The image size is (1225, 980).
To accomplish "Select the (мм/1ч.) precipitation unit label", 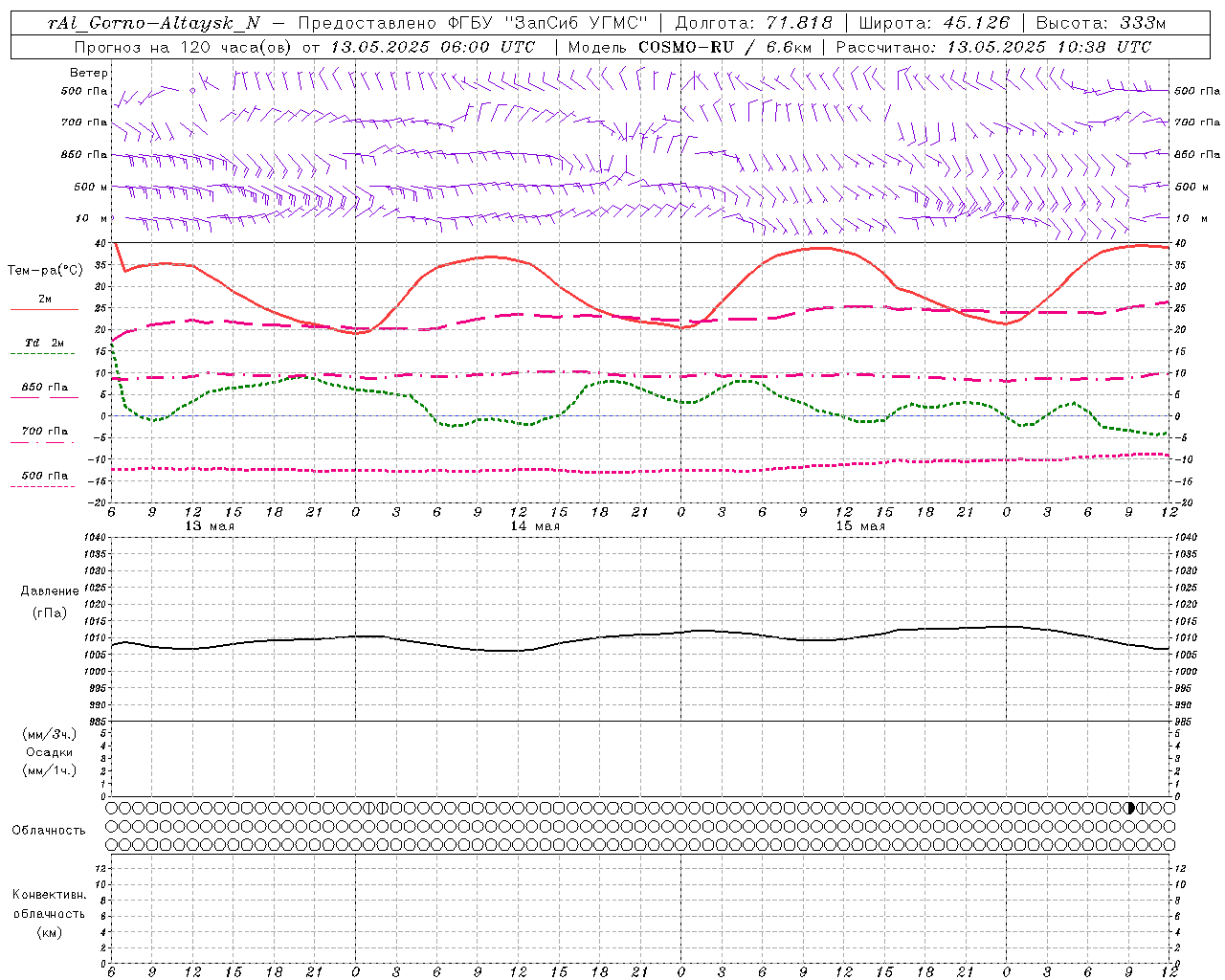I will coord(50,770).
